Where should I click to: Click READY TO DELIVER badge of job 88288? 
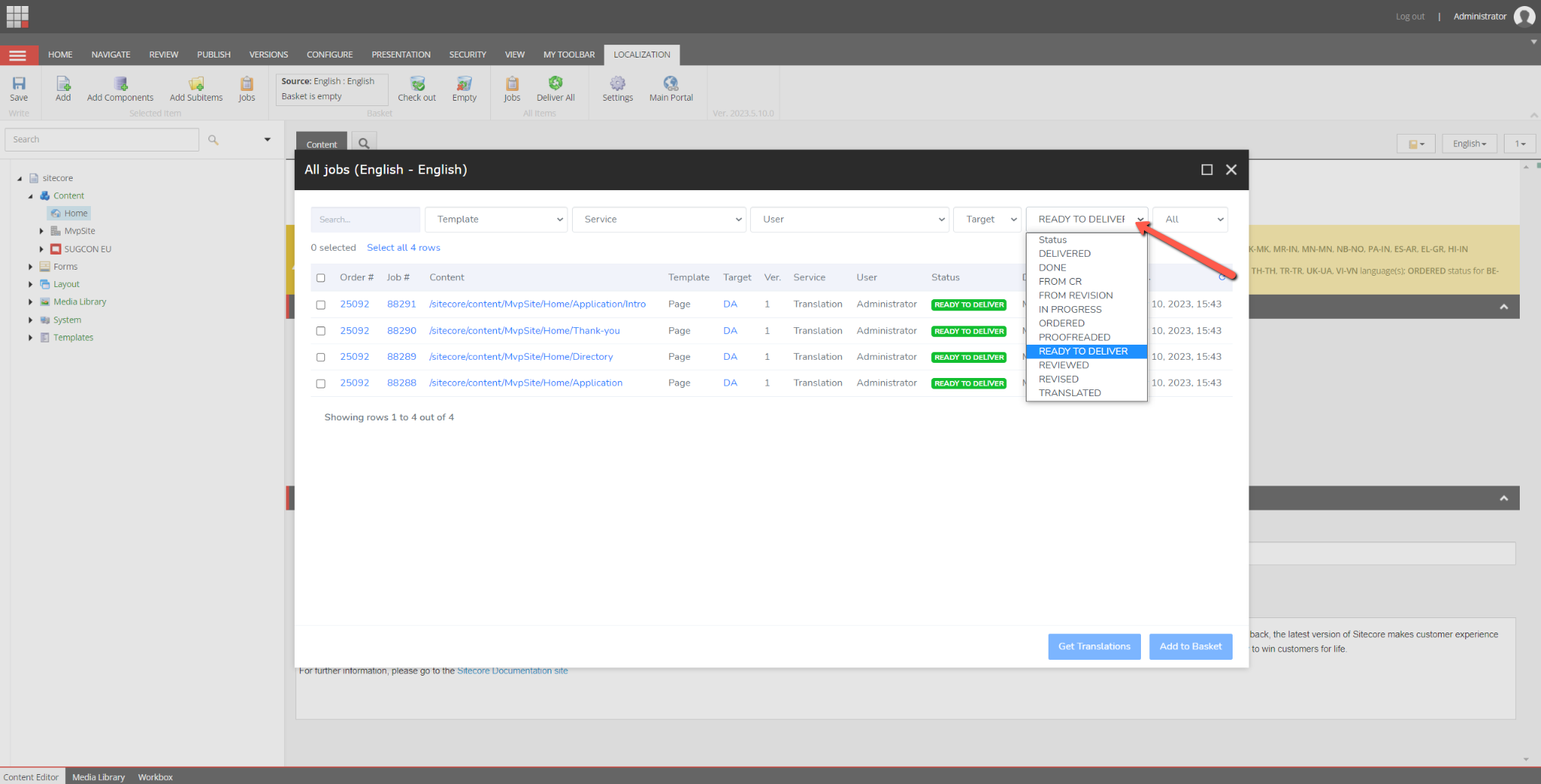969,383
